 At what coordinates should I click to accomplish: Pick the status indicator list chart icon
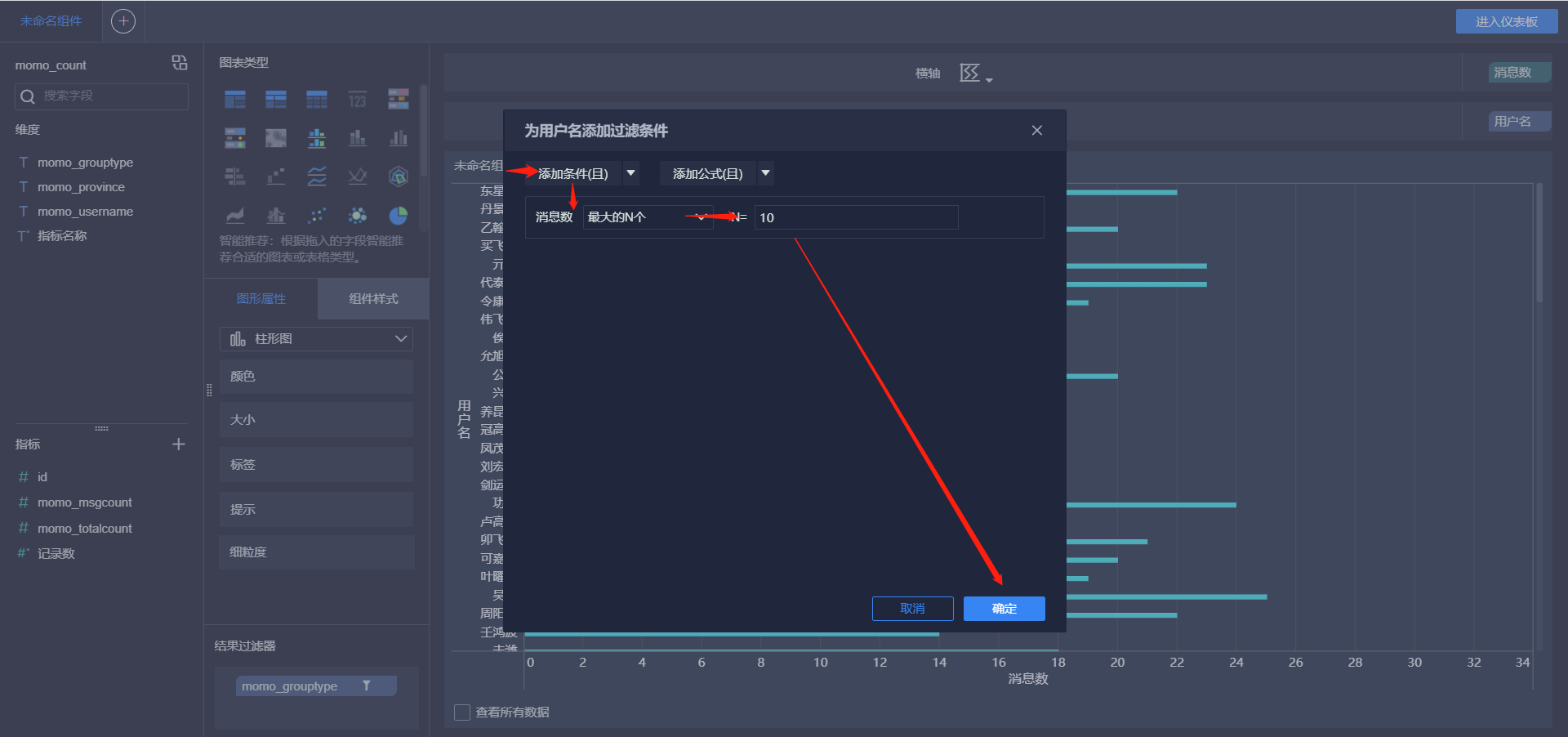click(235, 138)
